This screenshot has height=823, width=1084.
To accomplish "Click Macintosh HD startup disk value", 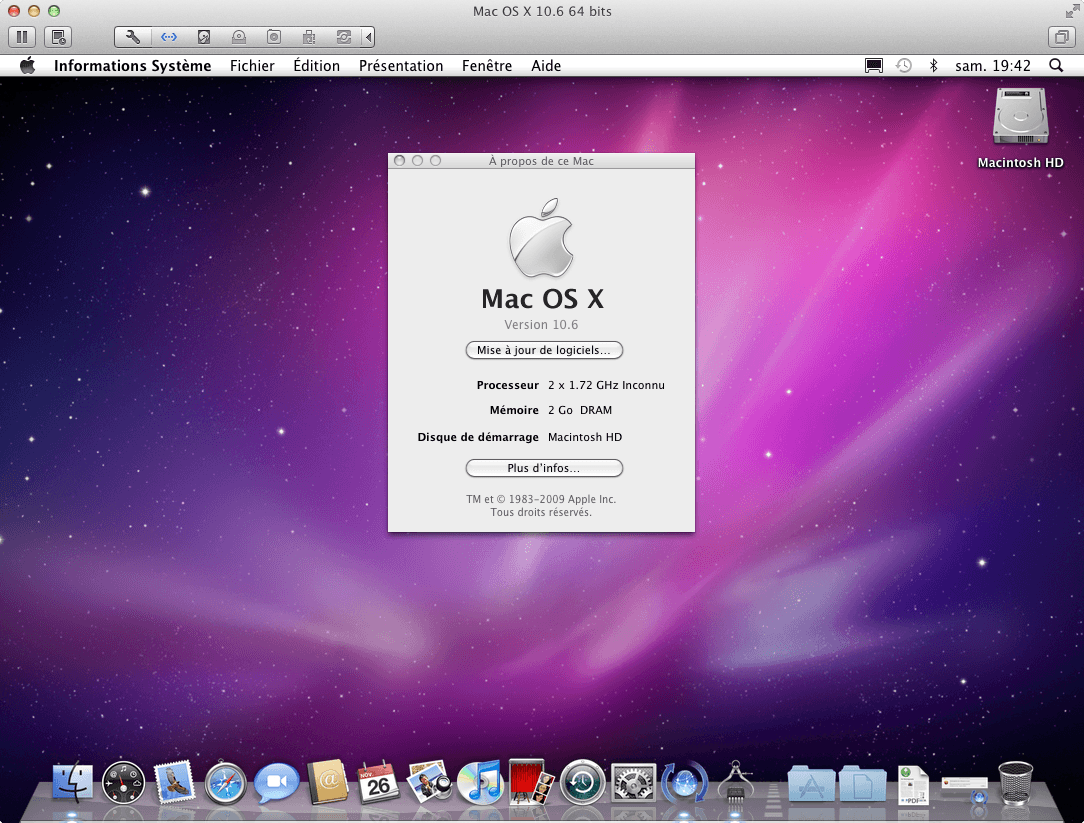I will pos(585,437).
